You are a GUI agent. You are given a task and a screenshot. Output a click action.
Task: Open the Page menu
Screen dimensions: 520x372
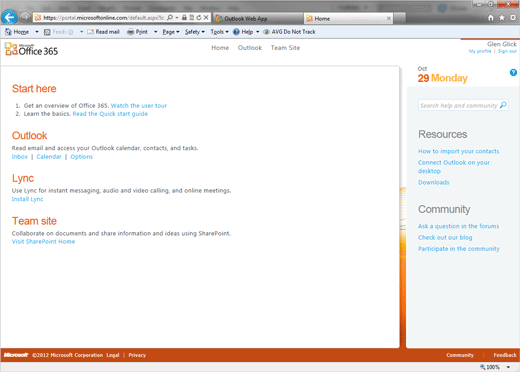(x=171, y=32)
